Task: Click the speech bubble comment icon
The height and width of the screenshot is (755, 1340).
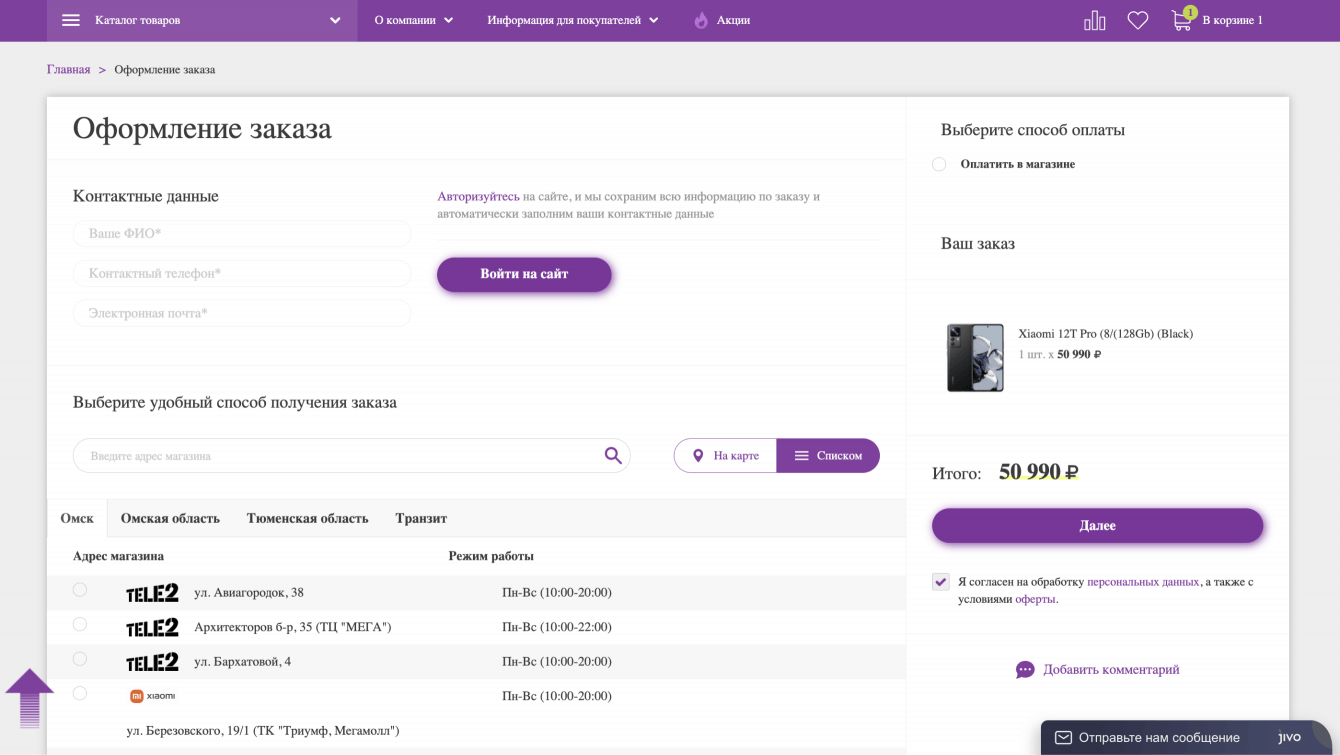Action: click(1025, 670)
